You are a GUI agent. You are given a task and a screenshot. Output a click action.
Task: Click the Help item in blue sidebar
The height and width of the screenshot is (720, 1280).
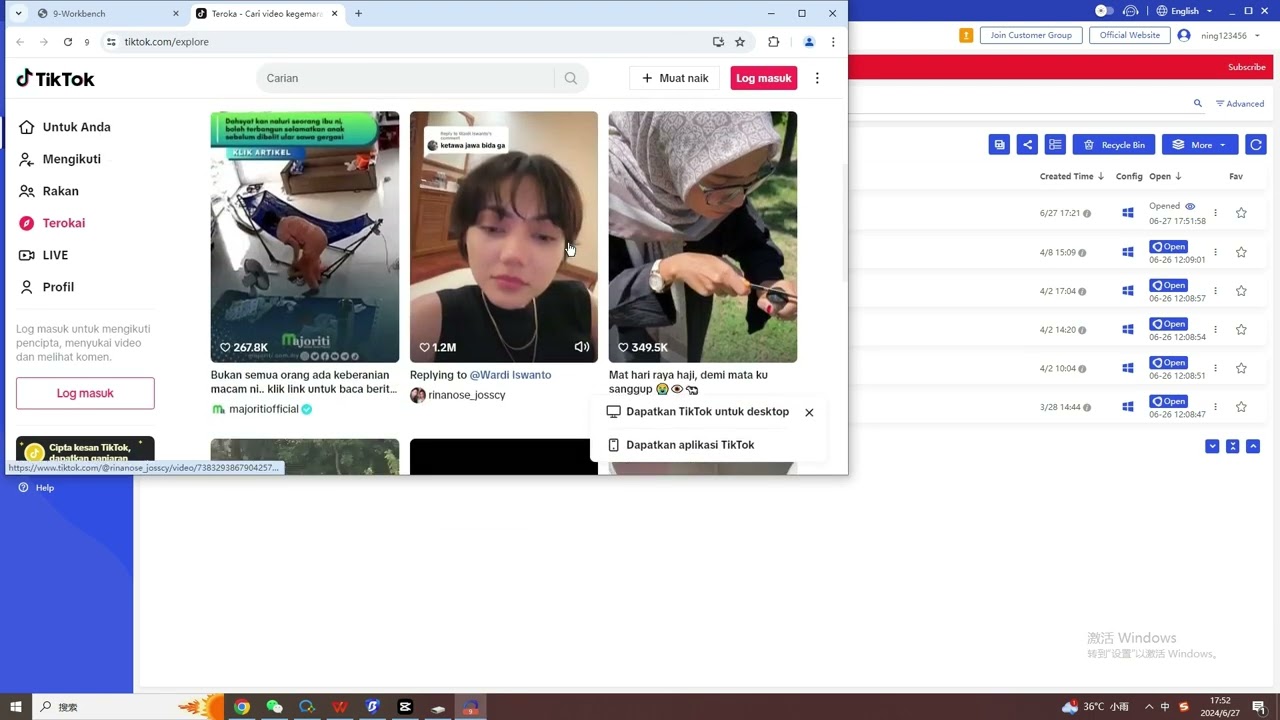point(36,488)
